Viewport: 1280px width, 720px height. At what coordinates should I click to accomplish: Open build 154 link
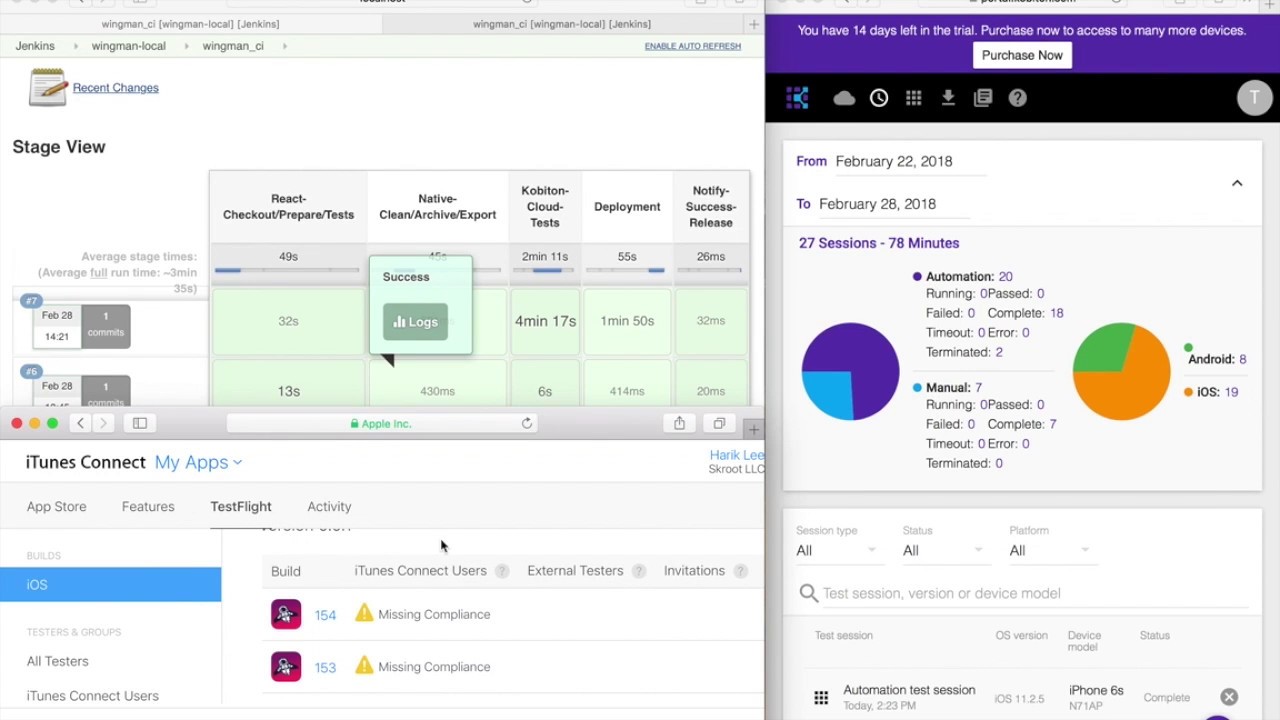point(325,615)
